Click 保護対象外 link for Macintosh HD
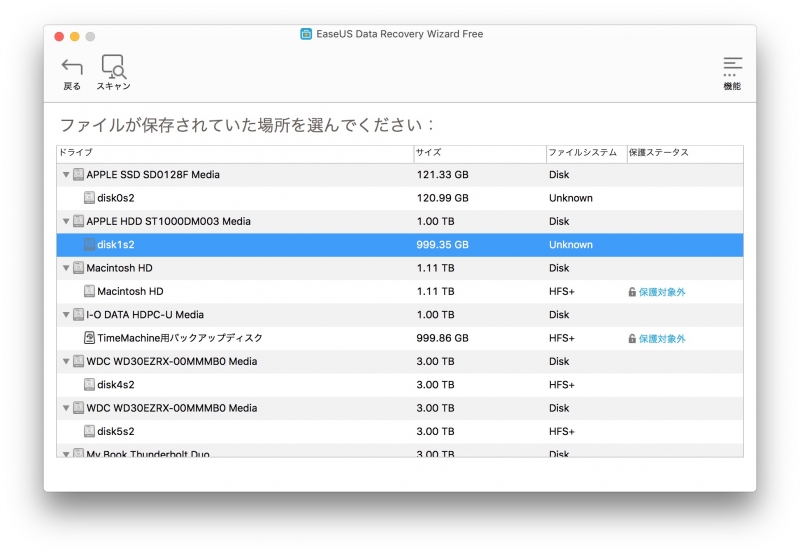This screenshot has height=554, width=800. [x=661, y=292]
